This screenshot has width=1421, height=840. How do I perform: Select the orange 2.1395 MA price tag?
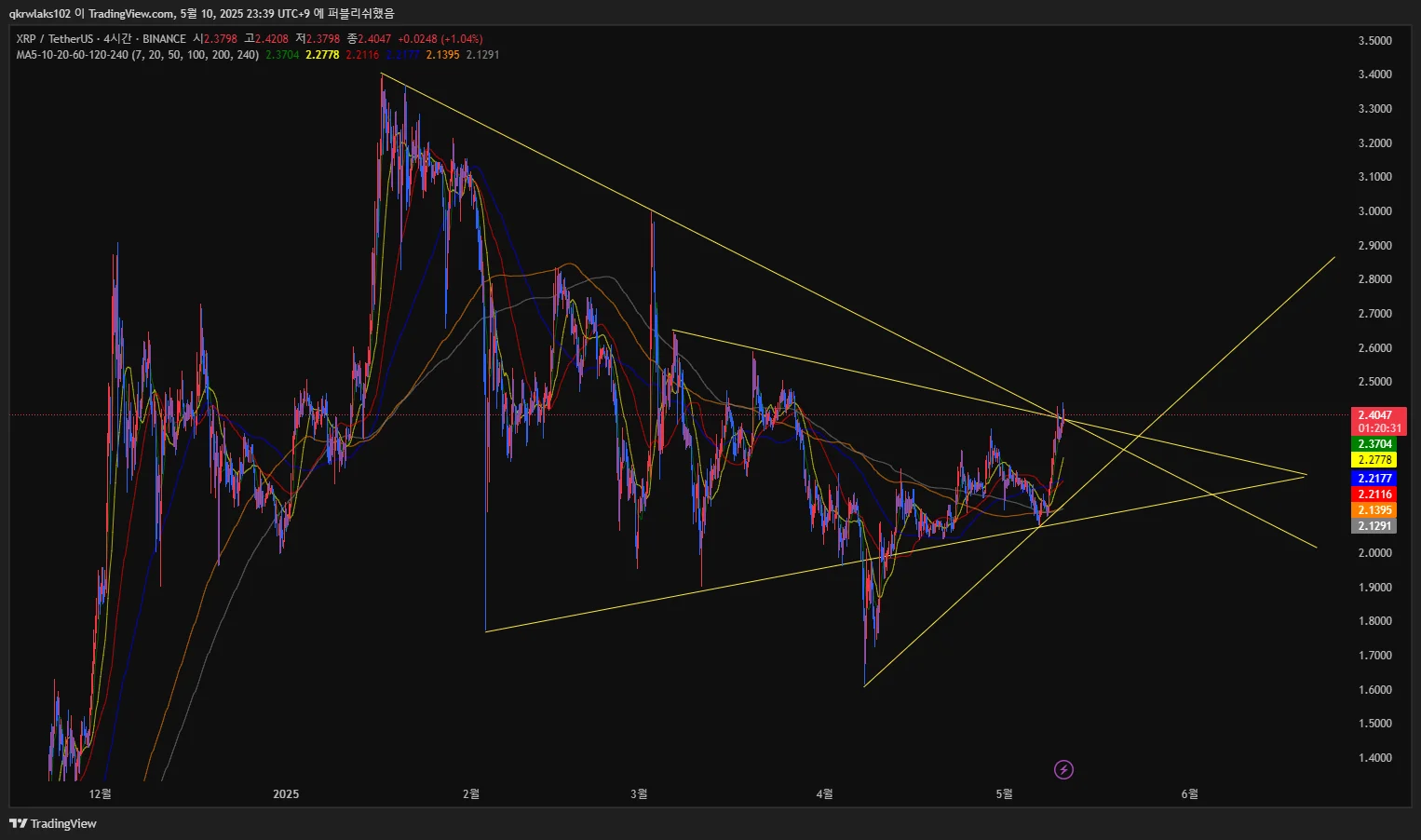[1374, 510]
